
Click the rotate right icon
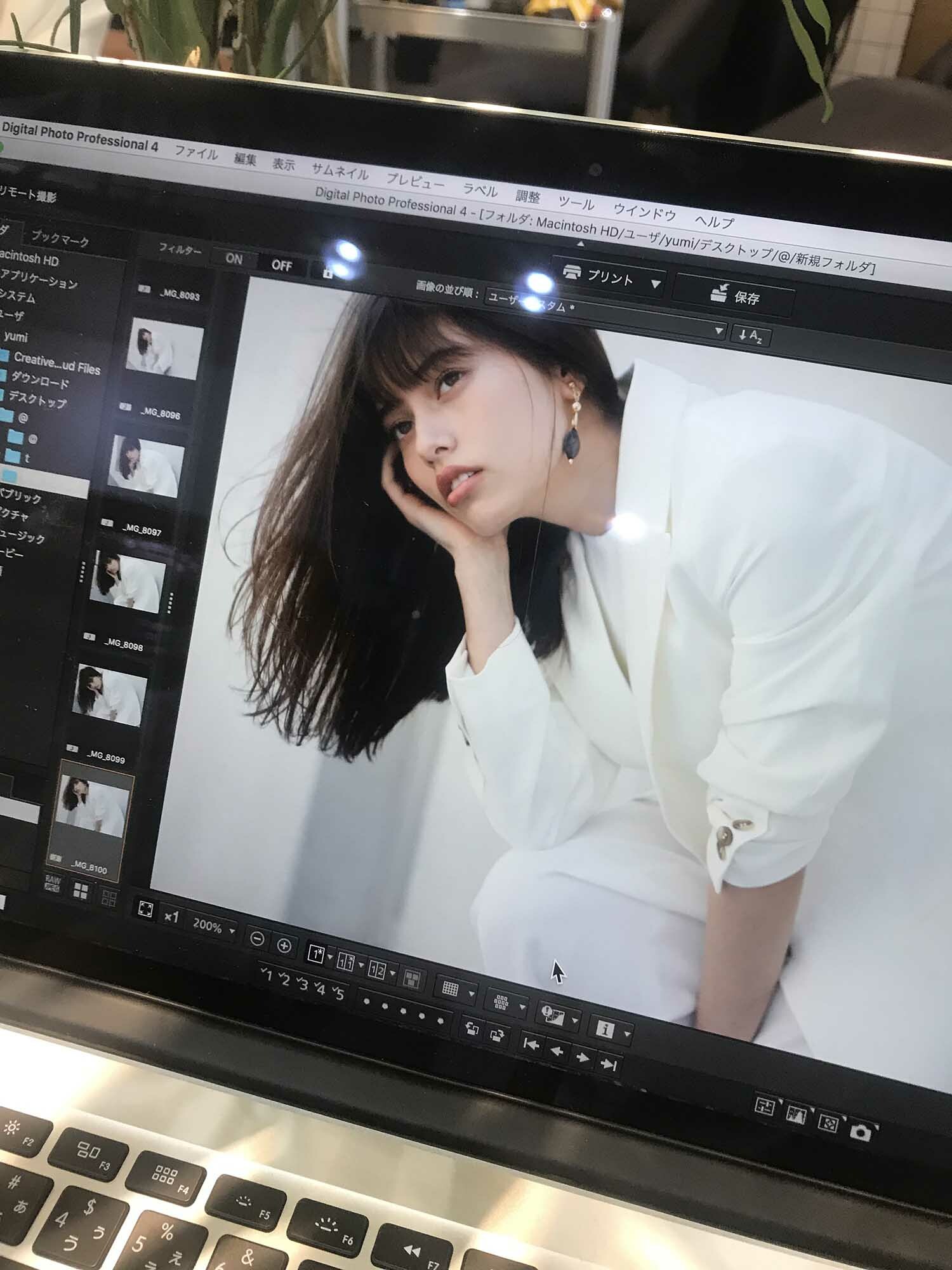coord(498,1036)
